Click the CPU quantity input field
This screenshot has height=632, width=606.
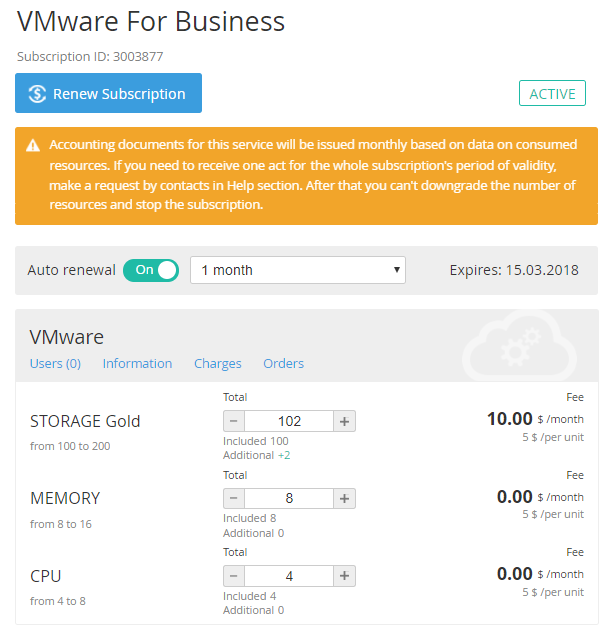coord(289,575)
